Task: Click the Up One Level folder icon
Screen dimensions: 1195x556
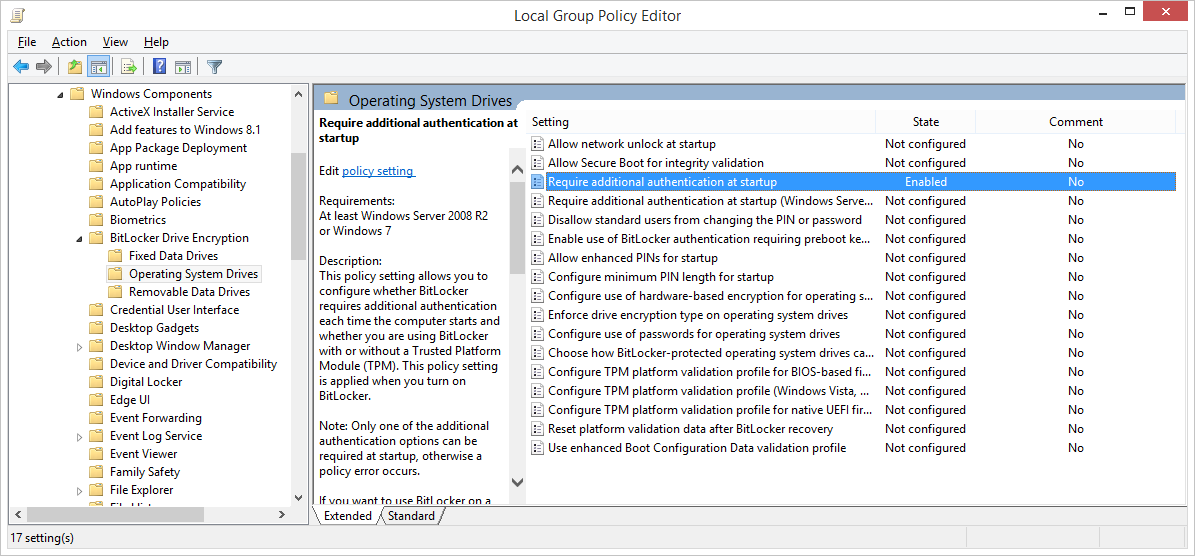Action: (x=74, y=67)
